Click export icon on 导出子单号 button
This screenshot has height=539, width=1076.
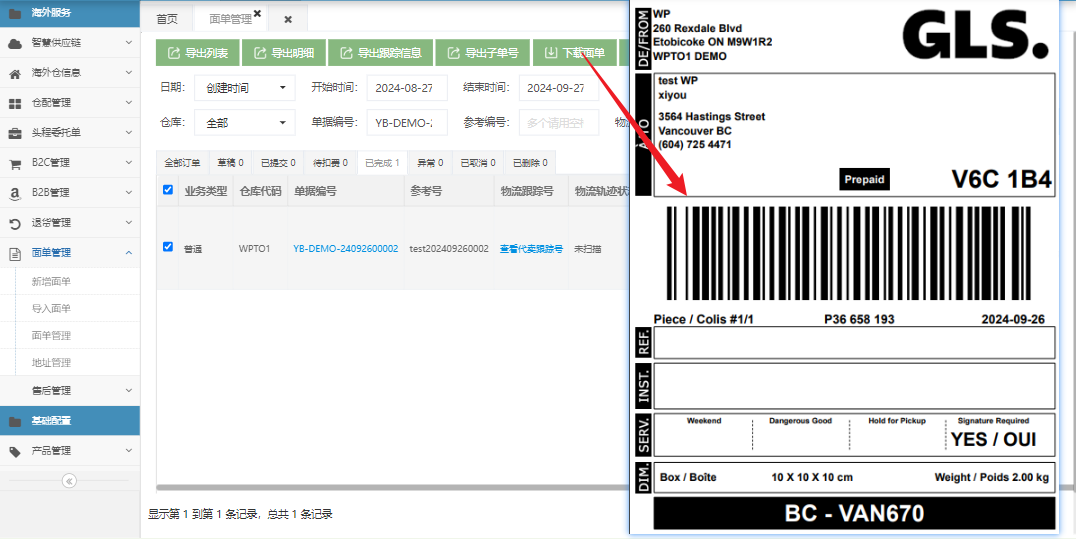tap(453, 53)
